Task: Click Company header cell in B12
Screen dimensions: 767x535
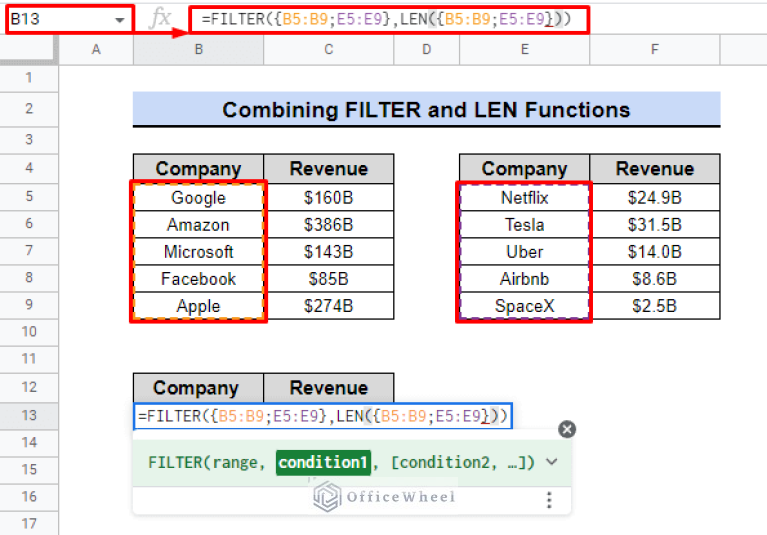Action: pos(199,388)
